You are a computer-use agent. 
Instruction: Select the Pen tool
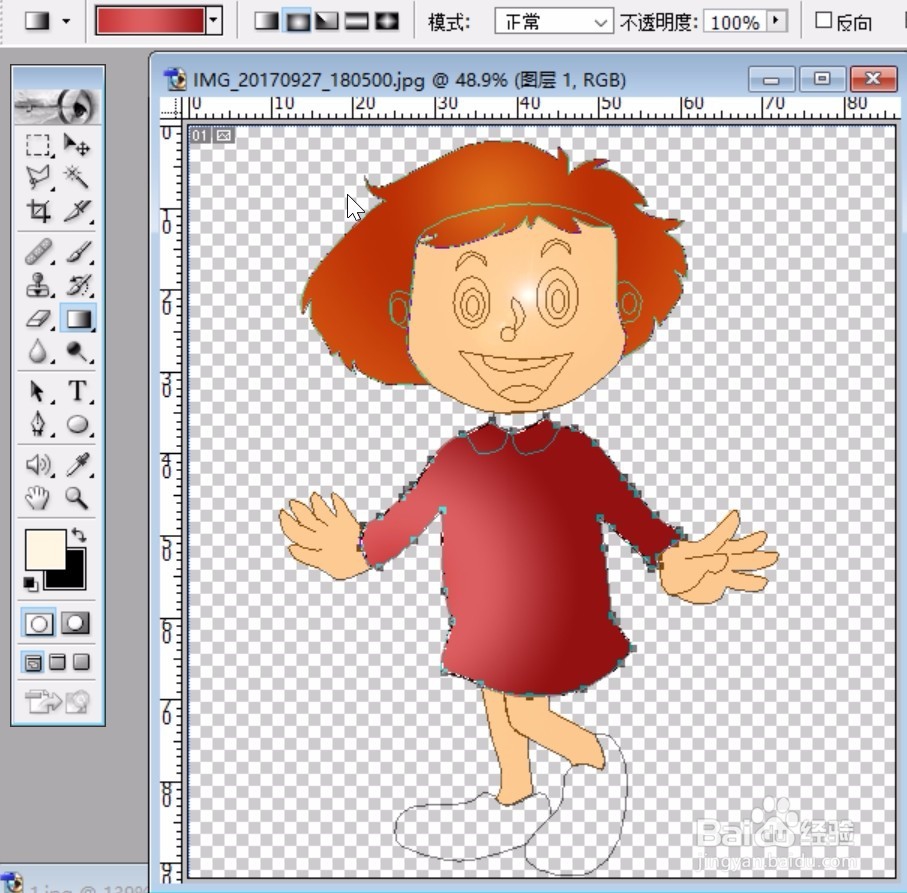(x=38, y=425)
